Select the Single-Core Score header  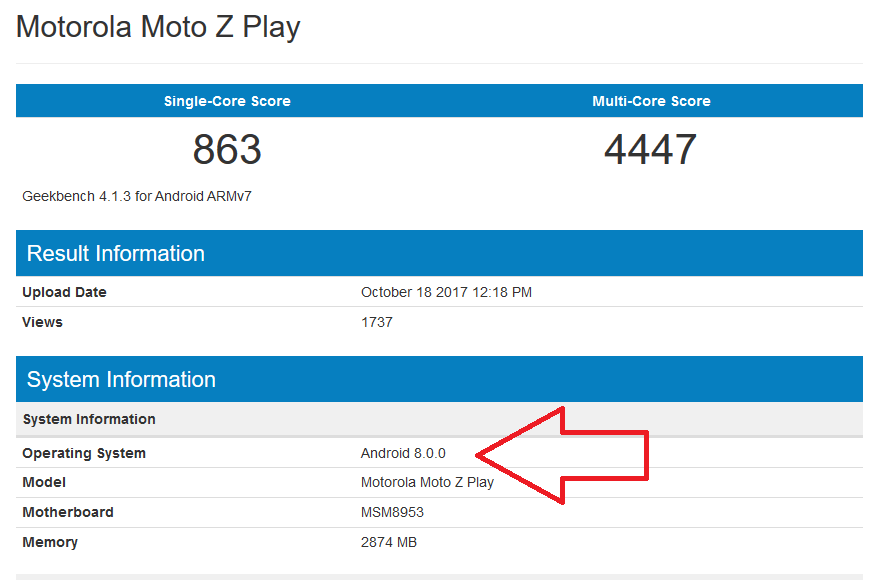[227, 101]
